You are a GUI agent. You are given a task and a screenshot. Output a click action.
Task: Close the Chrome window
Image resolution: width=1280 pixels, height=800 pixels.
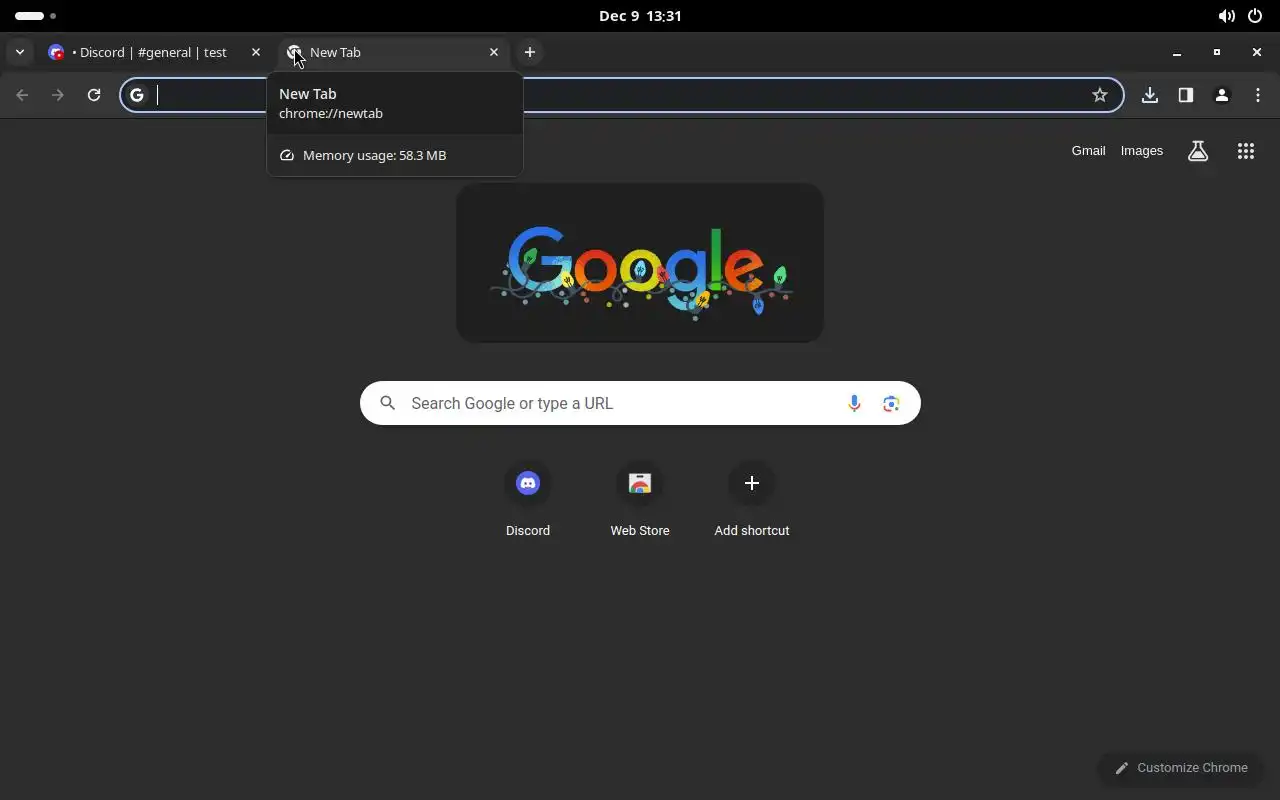pos(1257,52)
